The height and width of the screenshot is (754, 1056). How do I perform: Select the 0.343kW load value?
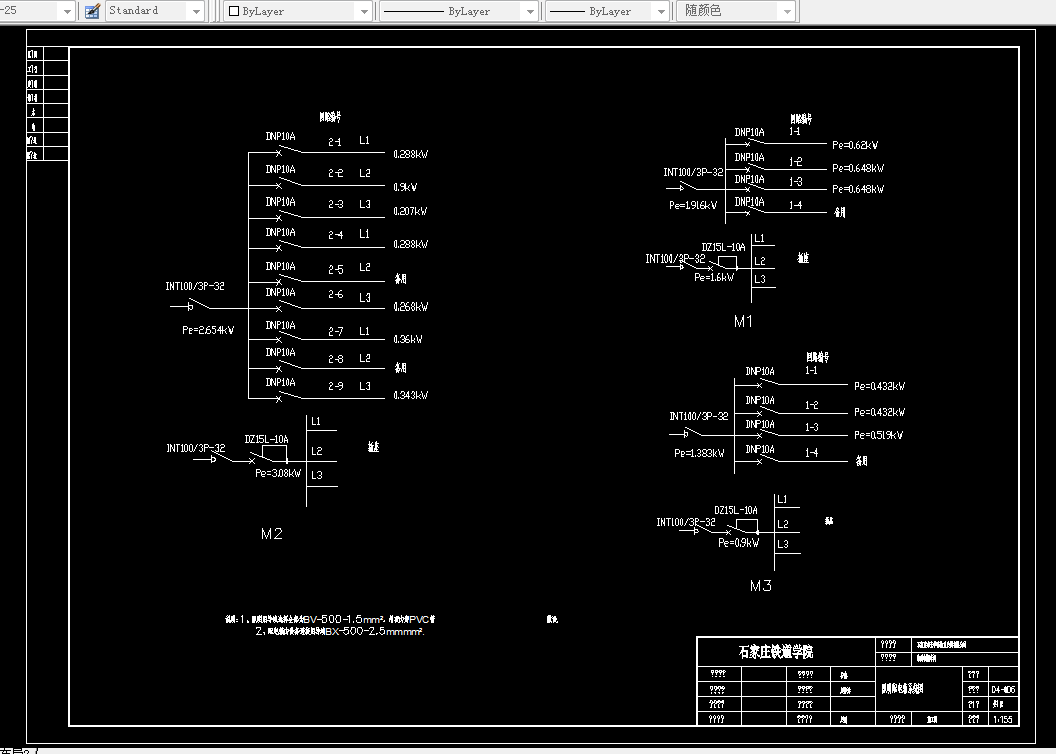411,395
